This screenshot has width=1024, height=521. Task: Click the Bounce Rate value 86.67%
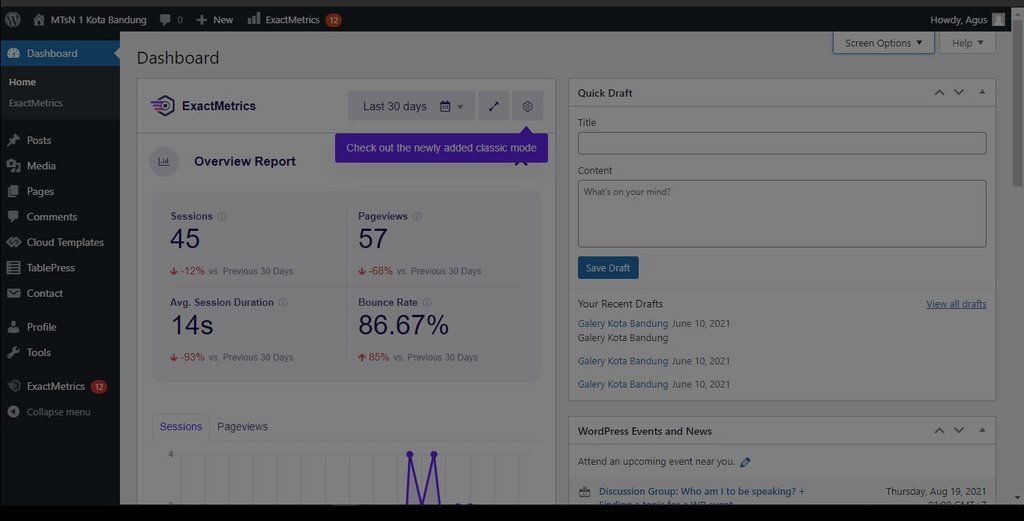pos(403,325)
